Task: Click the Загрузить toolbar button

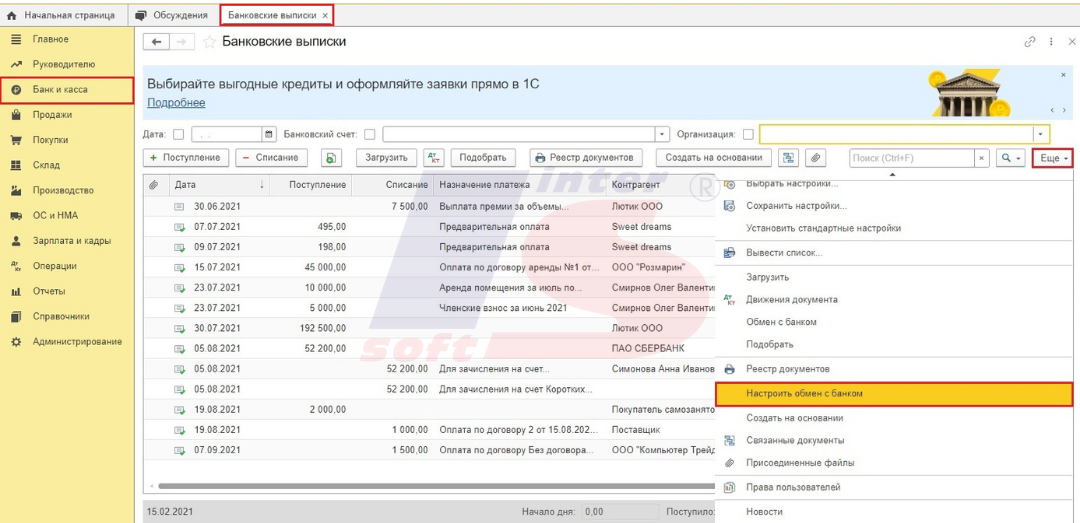Action: pyautogui.click(x=386, y=158)
